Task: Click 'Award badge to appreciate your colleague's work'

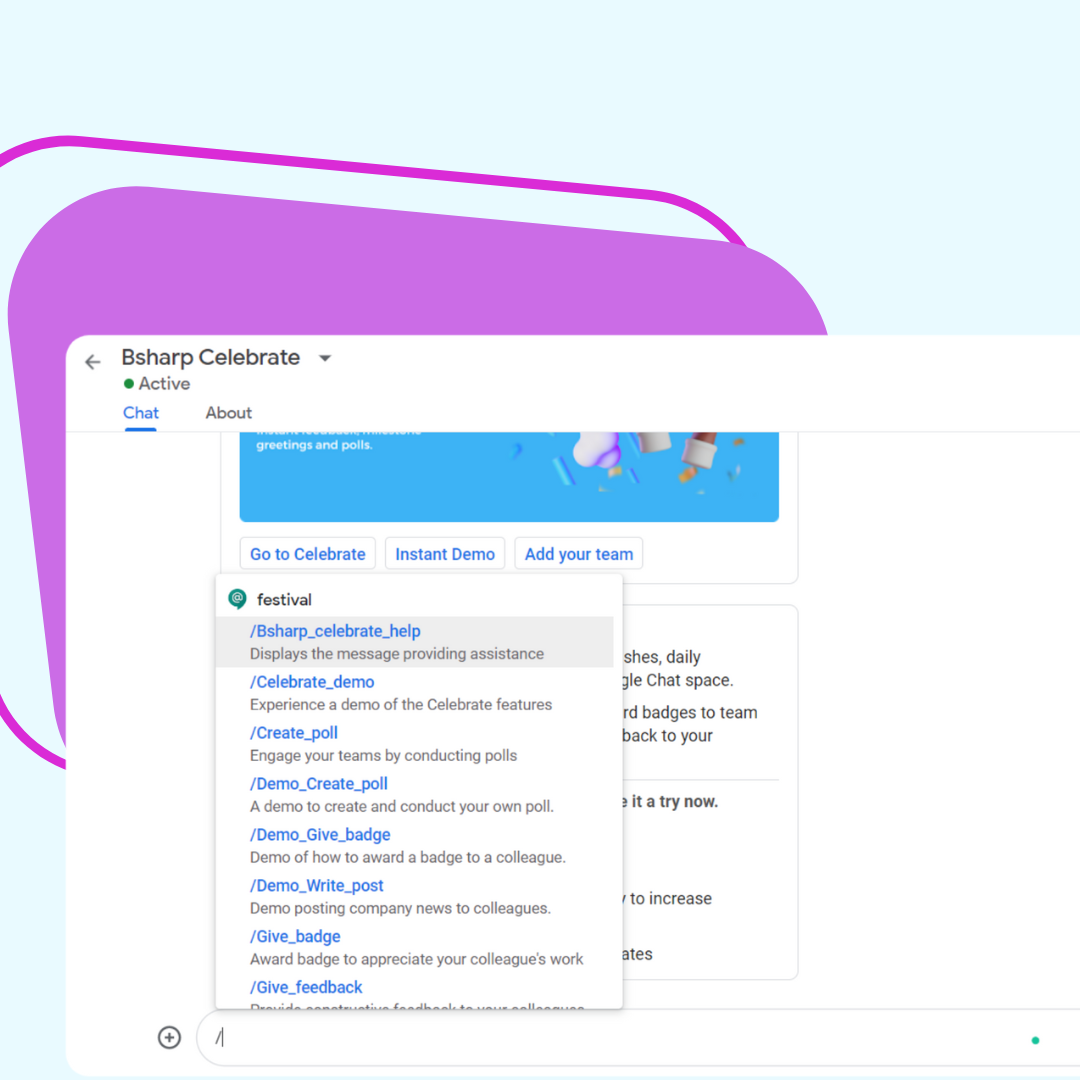Action: (x=416, y=959)
